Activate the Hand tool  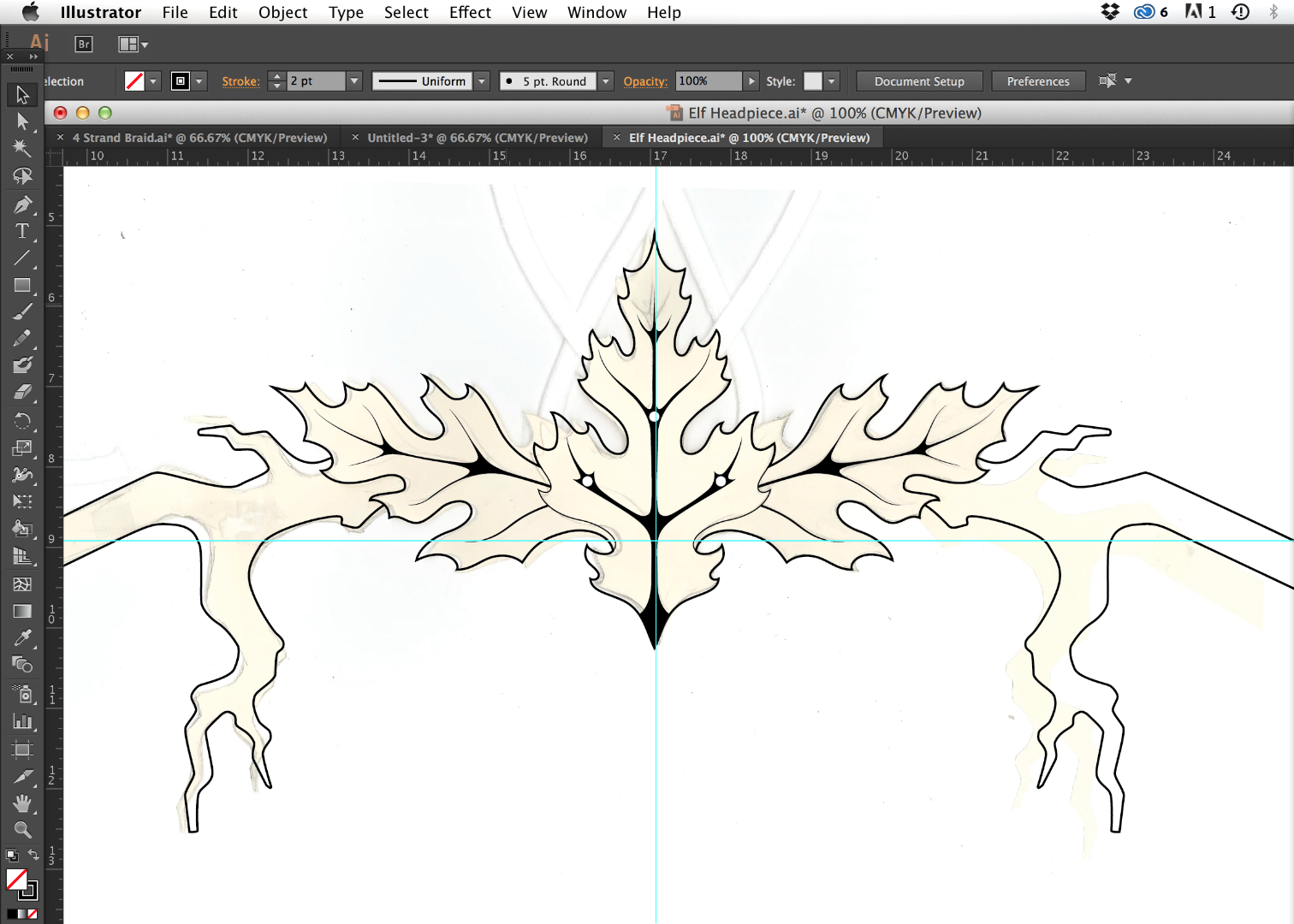(21, 803)
